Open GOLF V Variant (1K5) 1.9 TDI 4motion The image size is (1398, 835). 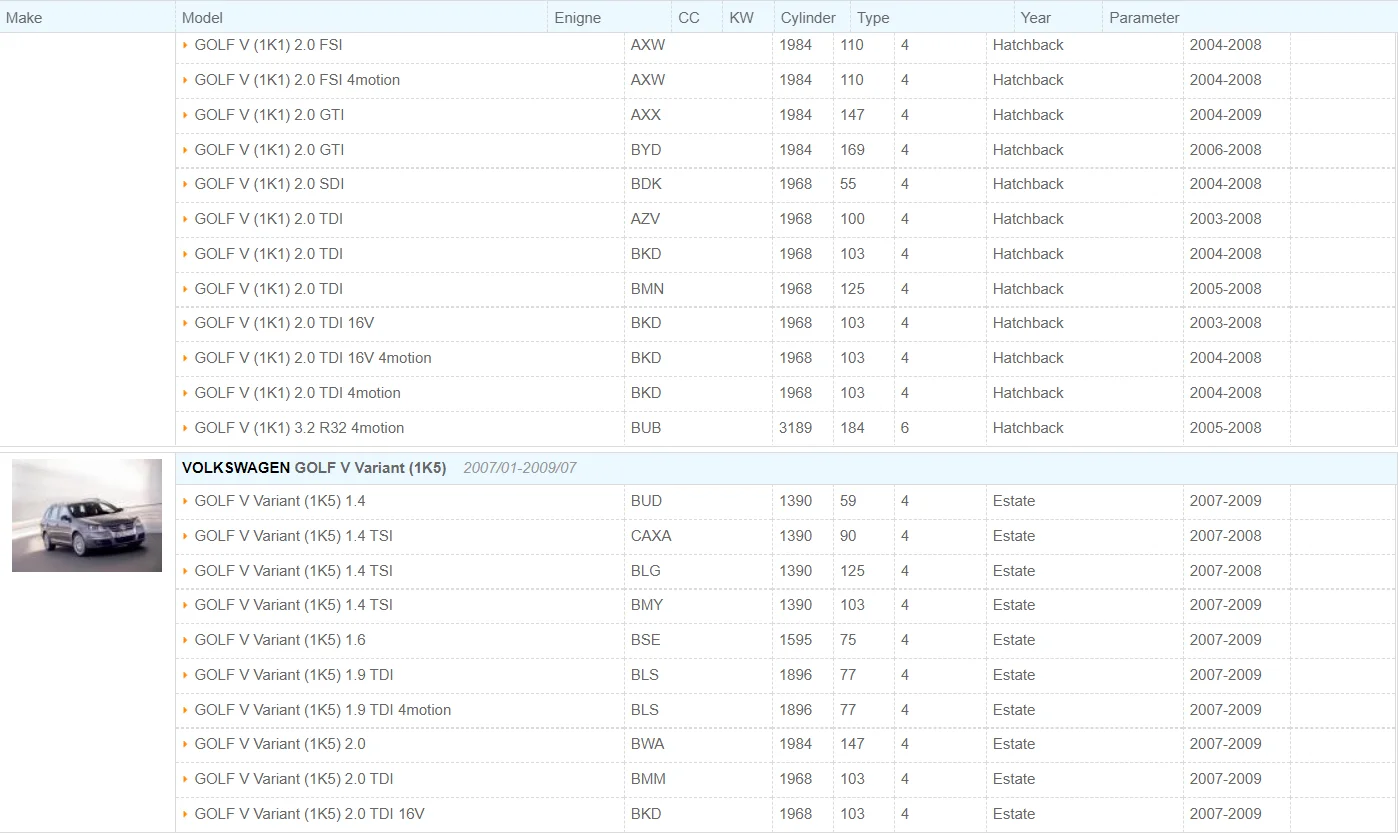(323, 710)
